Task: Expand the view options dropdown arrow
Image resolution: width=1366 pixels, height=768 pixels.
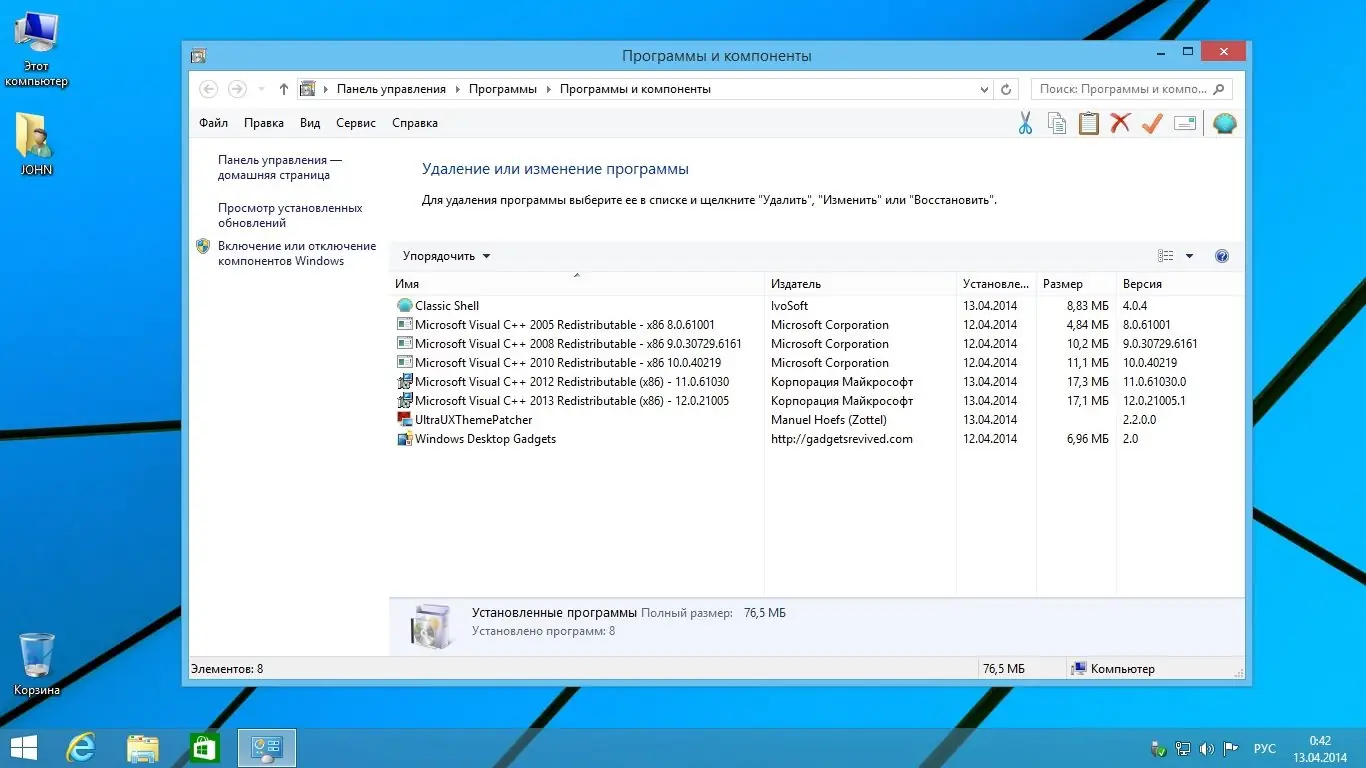Action: pos(1189,256)
